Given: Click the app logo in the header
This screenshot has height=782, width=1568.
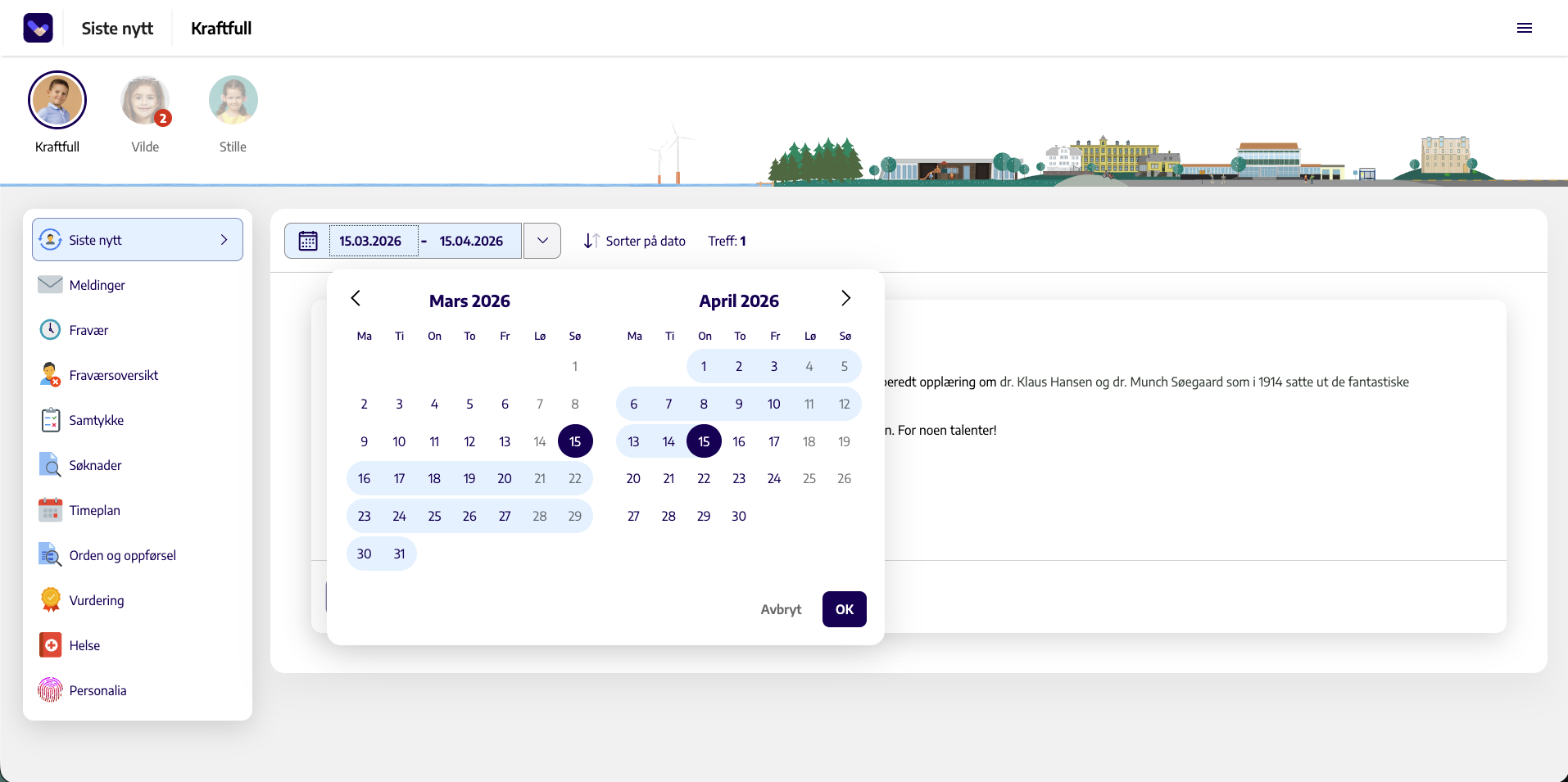Looking at the screenshot, I should coord(39,28).
